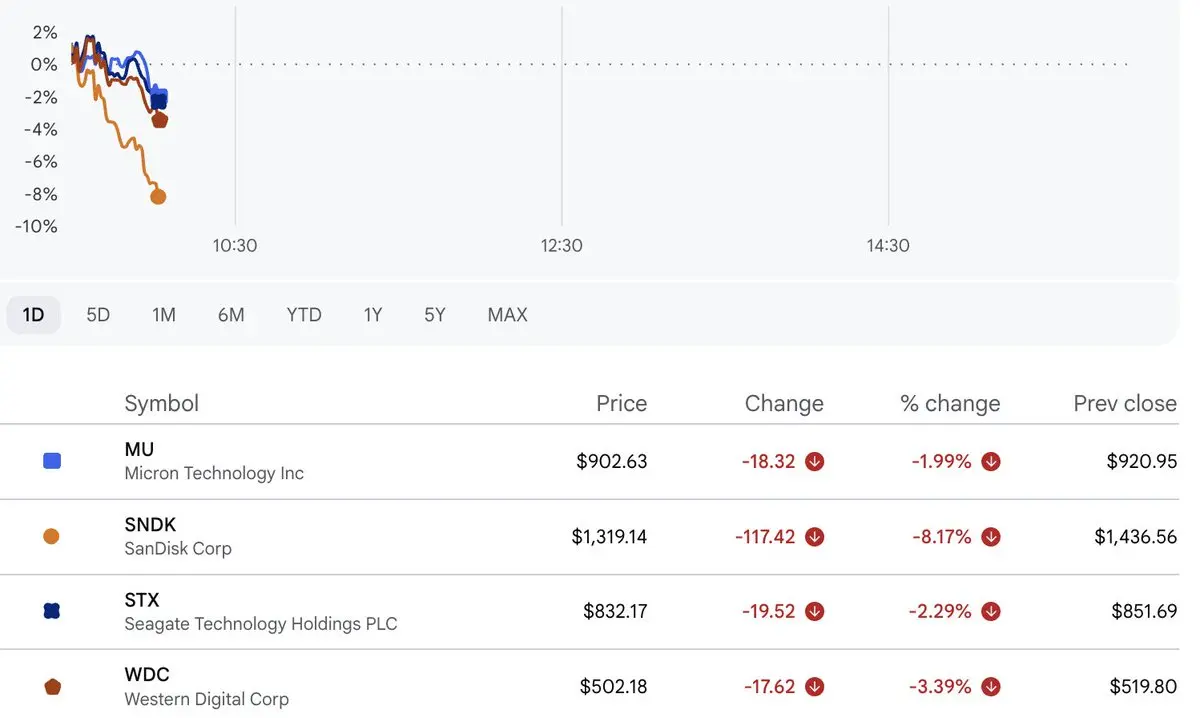Click red down arrow beside SNDK -8.17%

click(991, 537)
